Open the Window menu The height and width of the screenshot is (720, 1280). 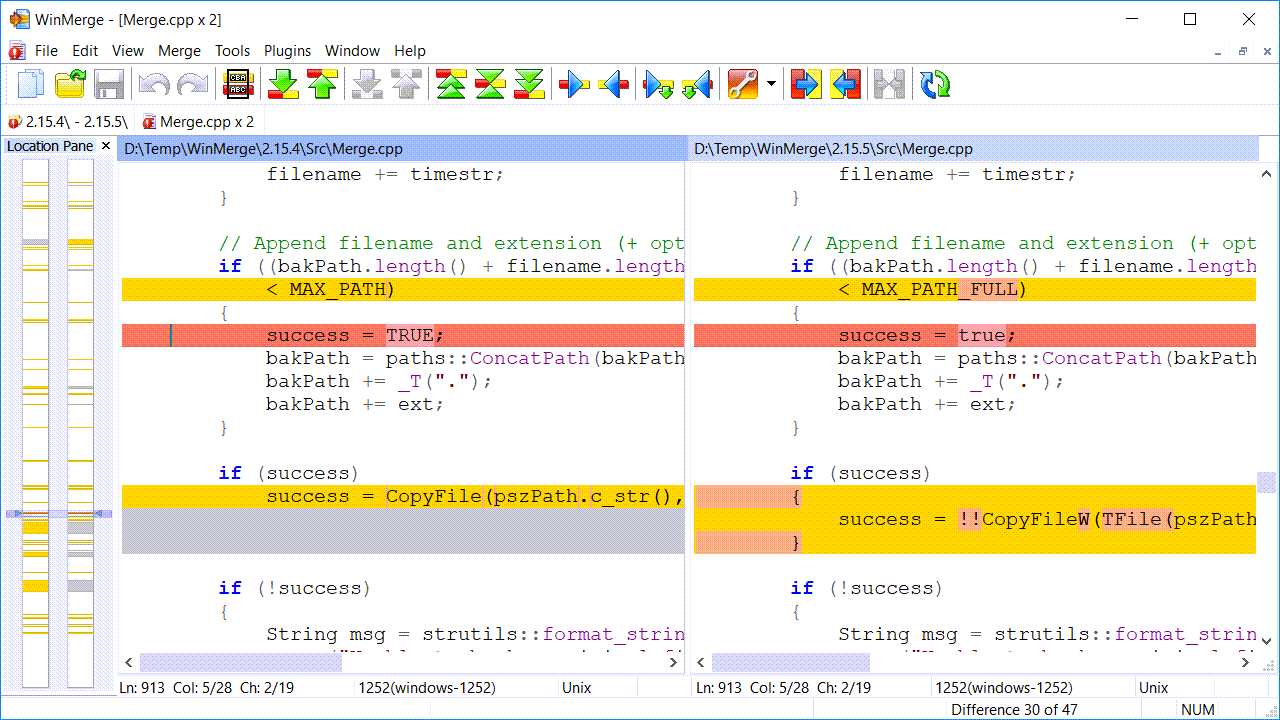[353, 50]
